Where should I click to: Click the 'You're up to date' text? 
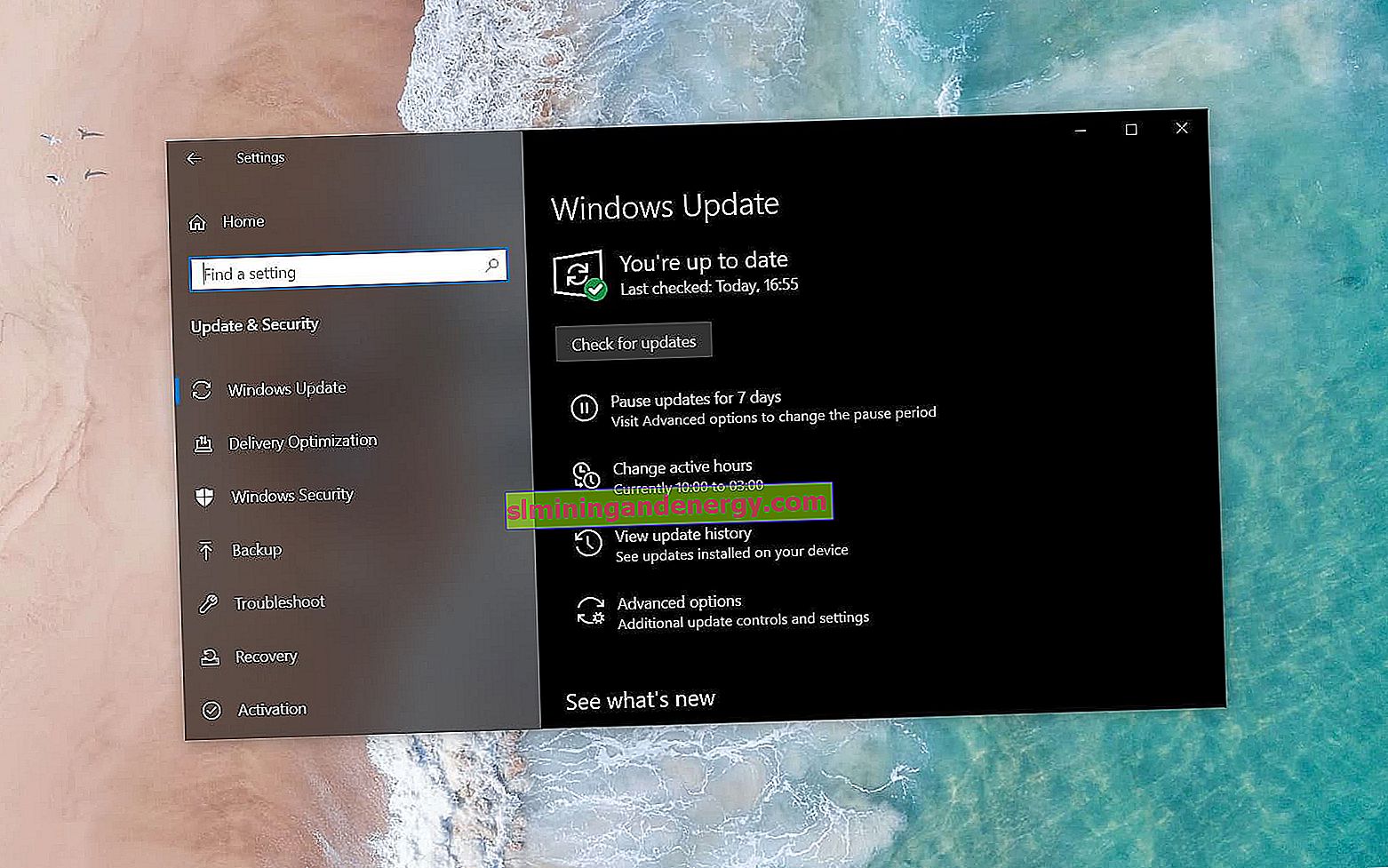(x=704, y=261)
